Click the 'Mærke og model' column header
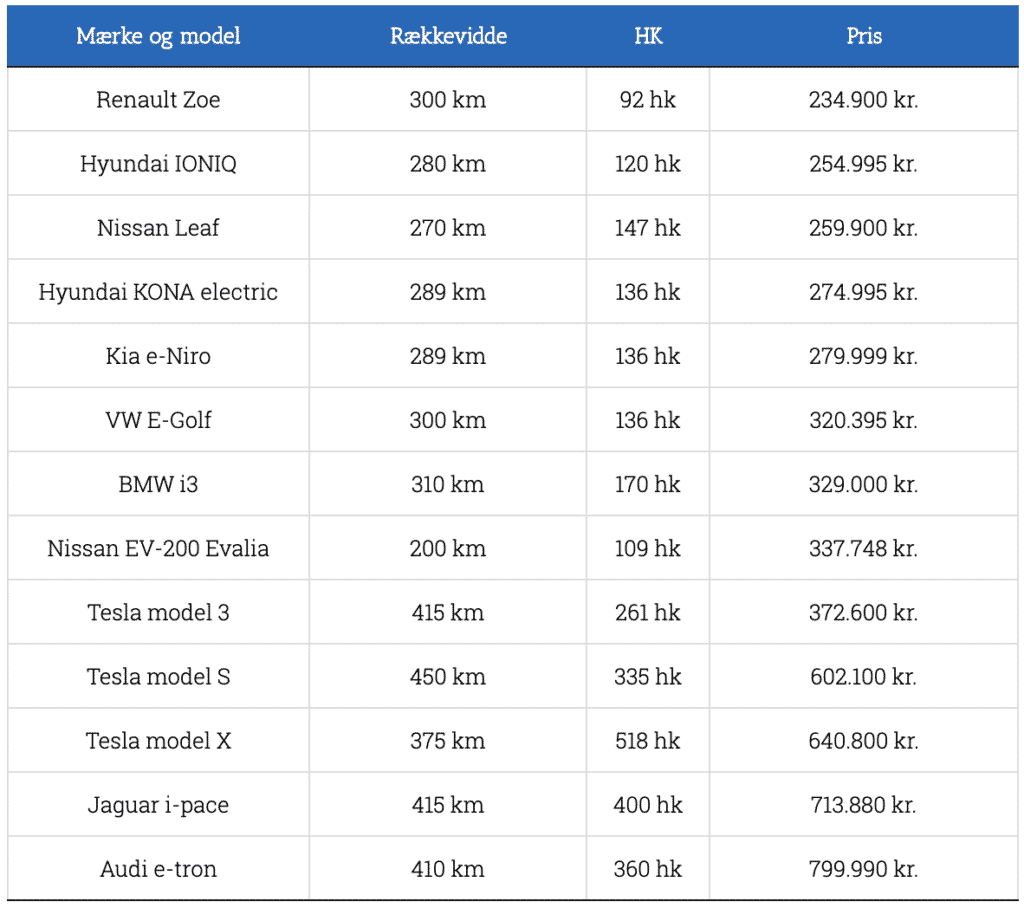 (x=158, y=36)
